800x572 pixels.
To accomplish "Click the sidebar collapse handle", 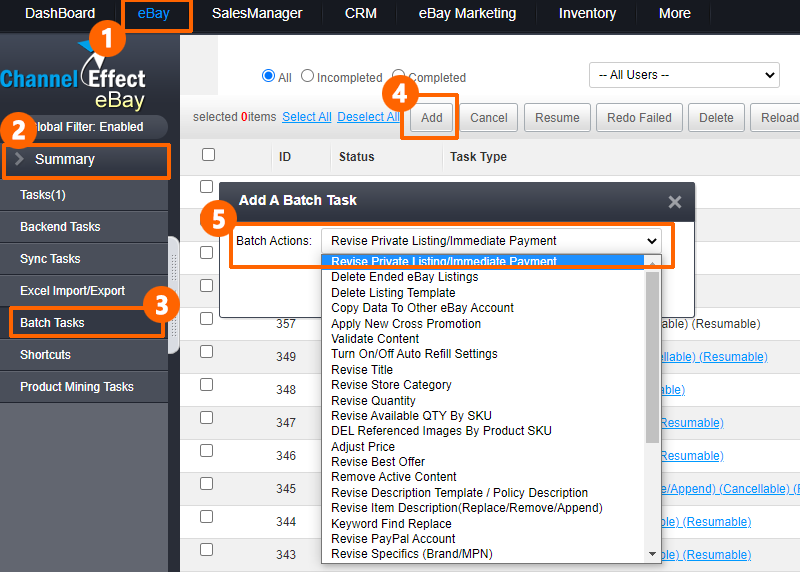I will [x=174, y=294].
